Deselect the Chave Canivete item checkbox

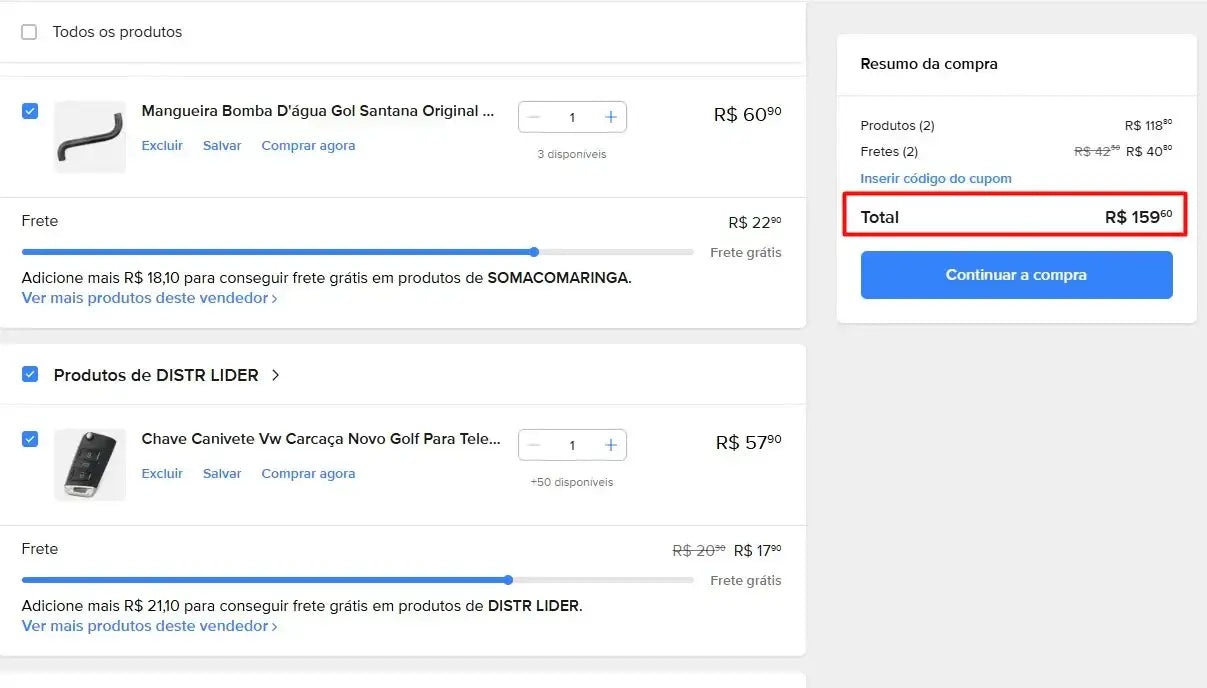click(30, 439)
